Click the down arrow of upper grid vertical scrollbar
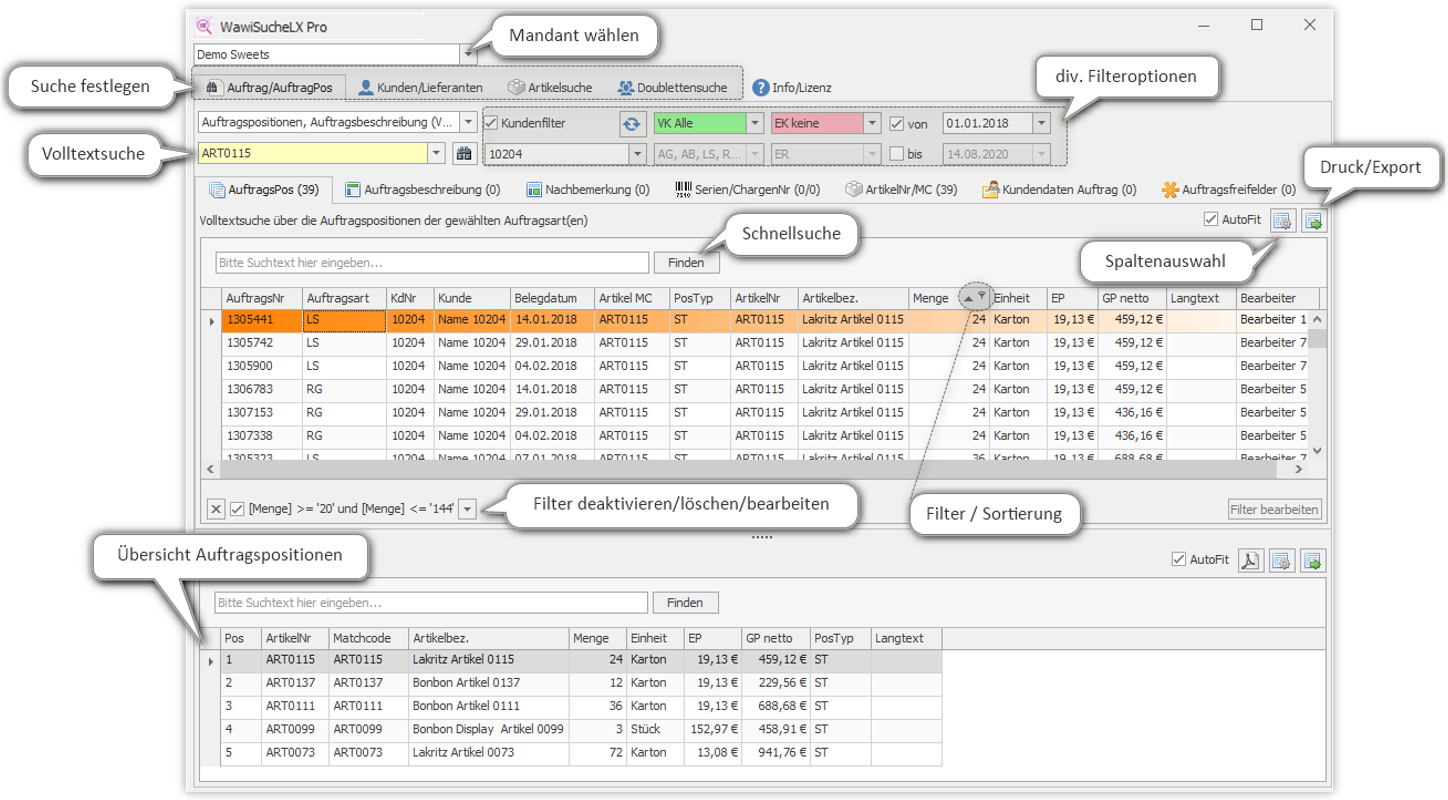 pos(1318,451)
